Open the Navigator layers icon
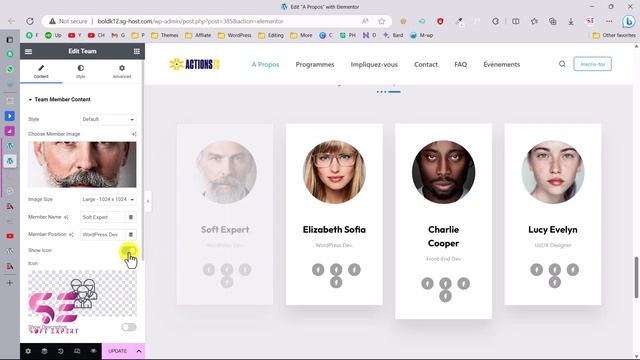The height and width of the screenshot is (360, 640). [44, 351]
